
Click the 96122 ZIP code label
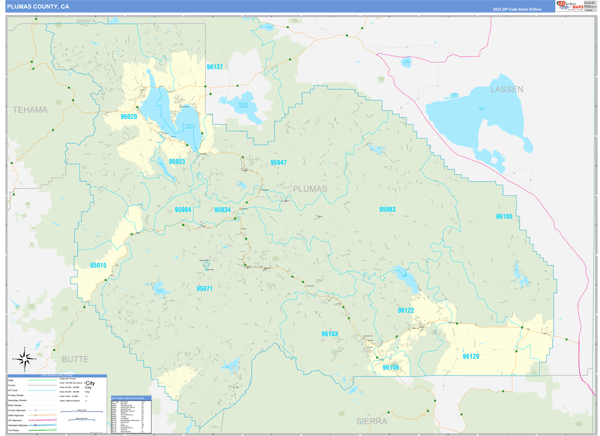406,311
